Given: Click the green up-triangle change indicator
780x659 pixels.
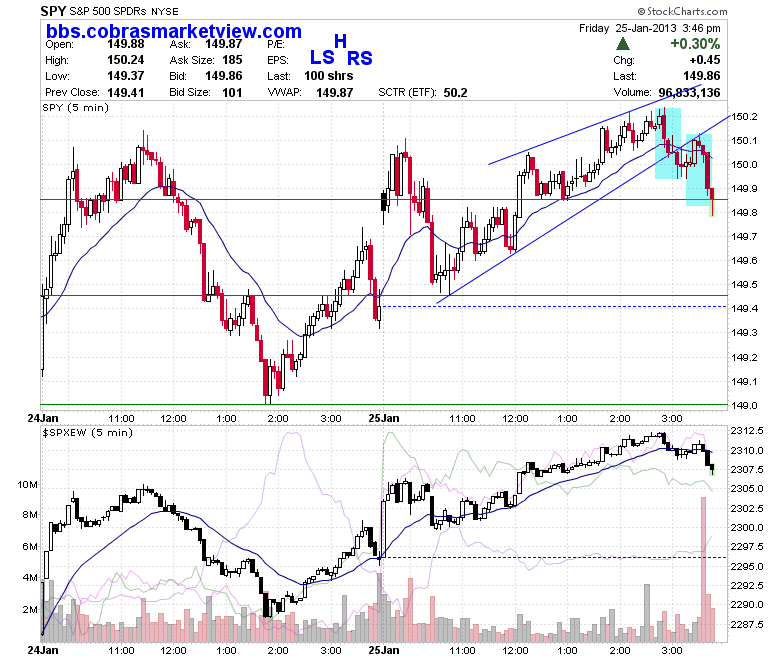Looking at the screenshot, I should (623, 44).
